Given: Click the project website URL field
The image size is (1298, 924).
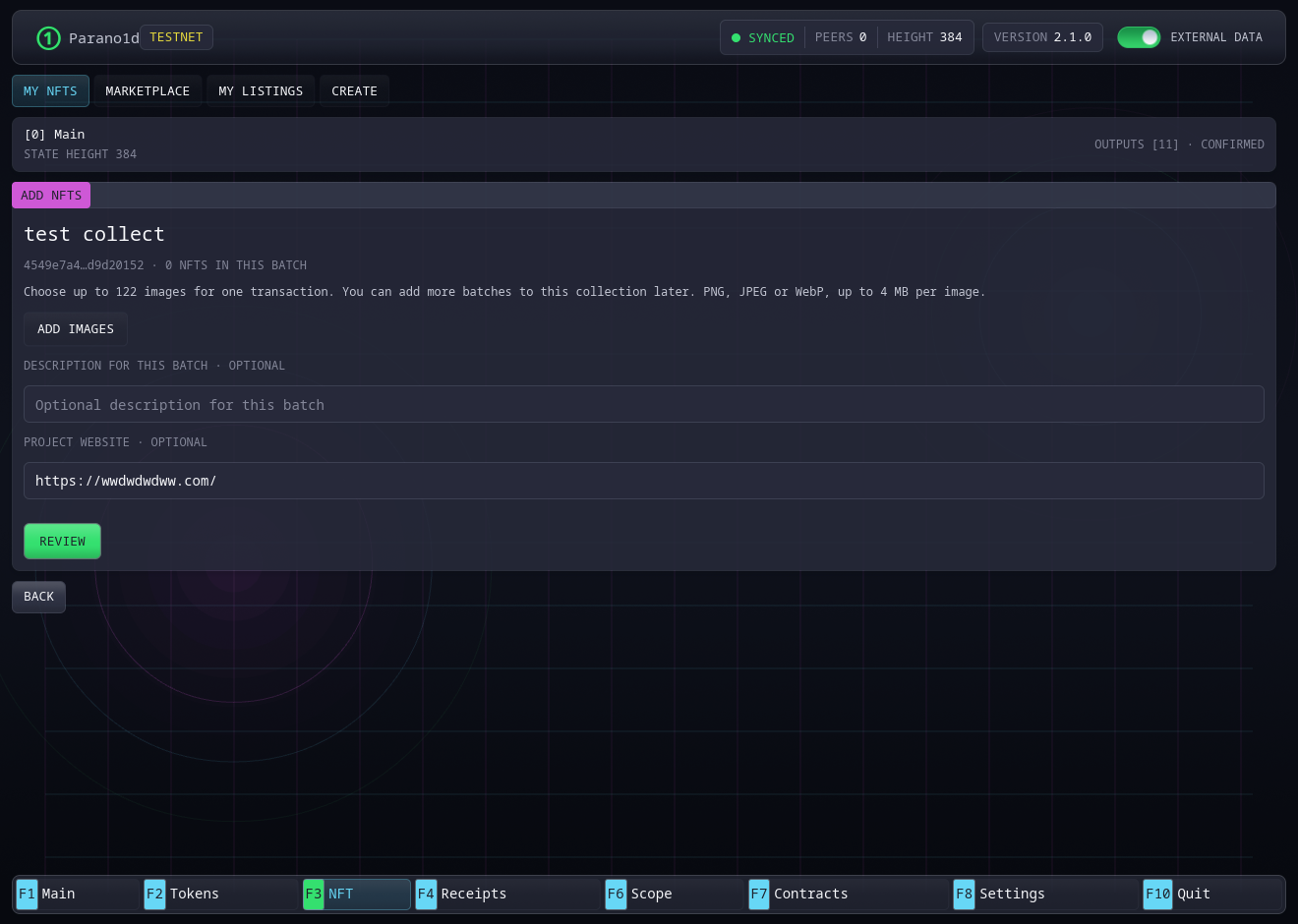Looking at the screenshot, I should point(644,481).
